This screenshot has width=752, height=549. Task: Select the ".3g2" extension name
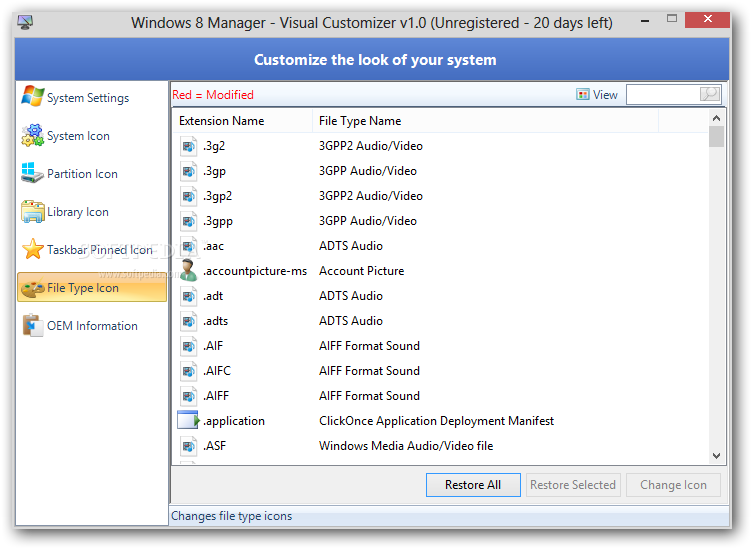(x=214, y=146)
